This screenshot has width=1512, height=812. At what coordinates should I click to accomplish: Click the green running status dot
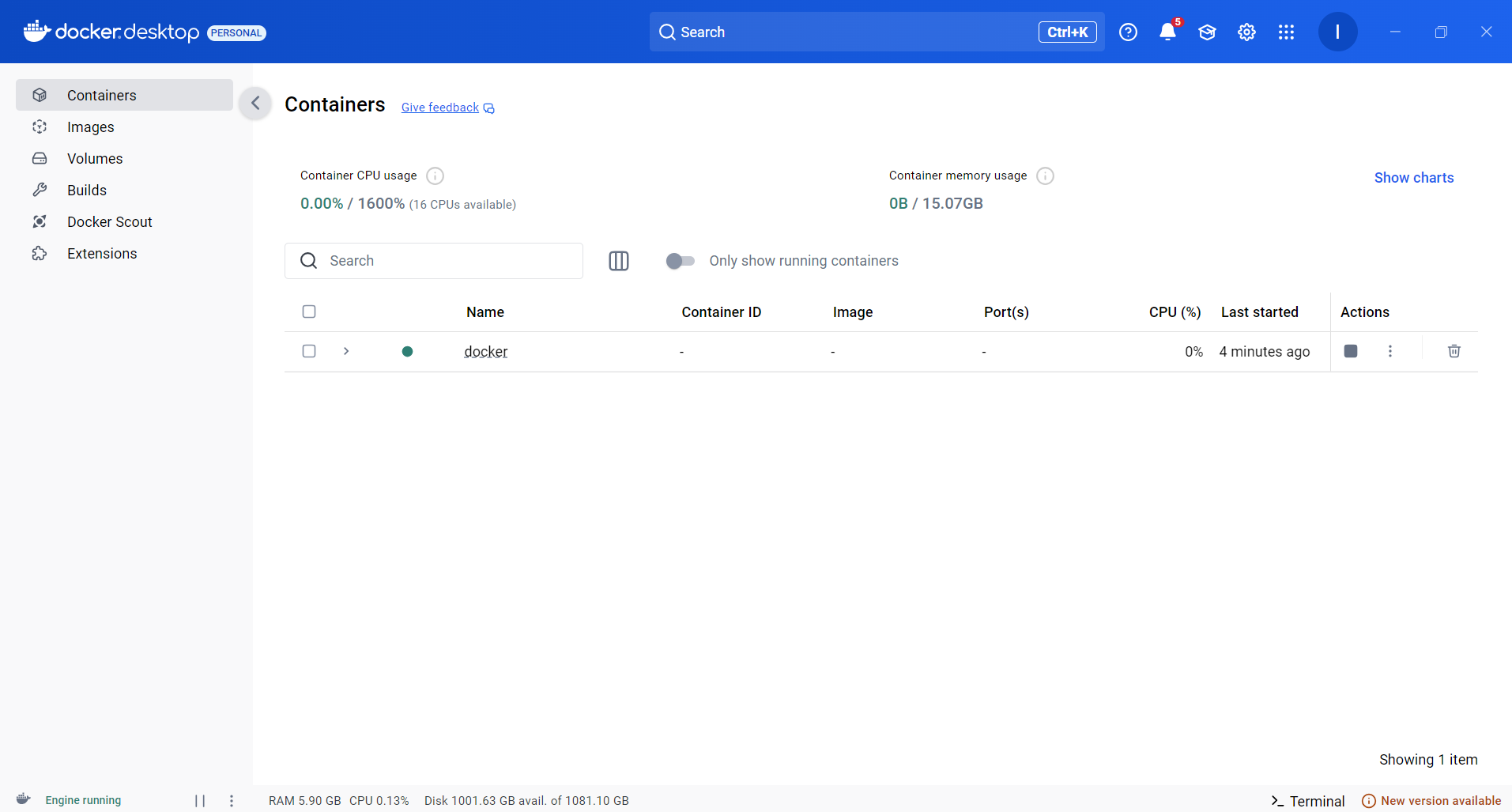point(407,351)
